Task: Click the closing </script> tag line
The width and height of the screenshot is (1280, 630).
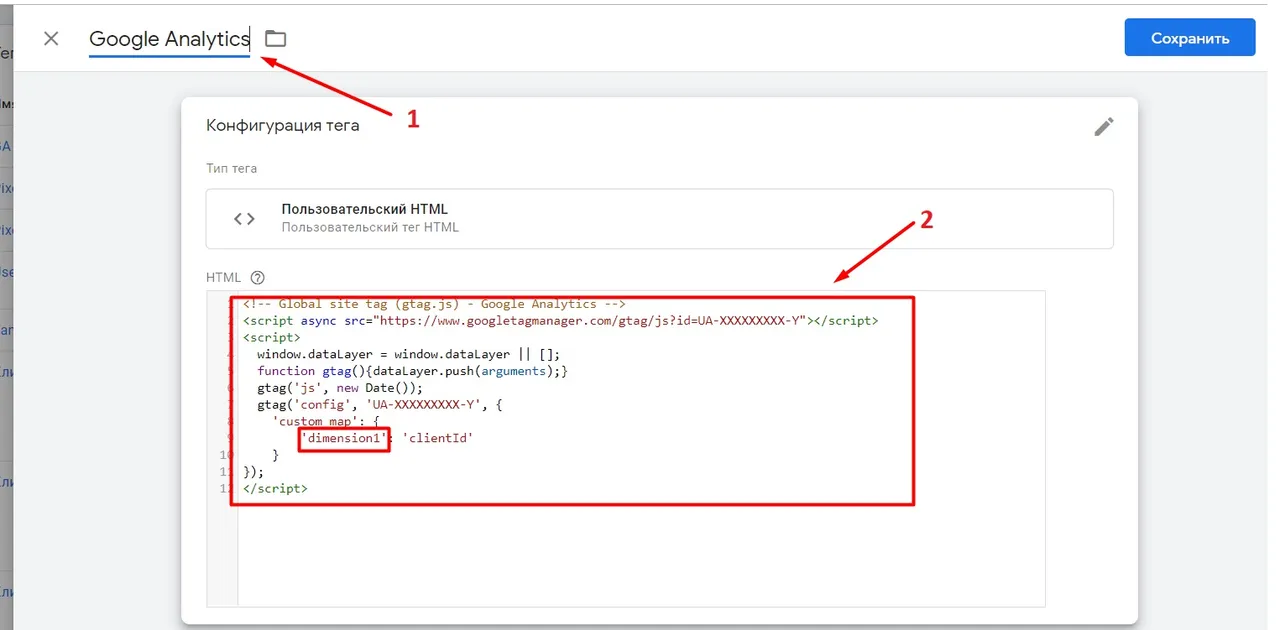Action: (x=275, y=489)
